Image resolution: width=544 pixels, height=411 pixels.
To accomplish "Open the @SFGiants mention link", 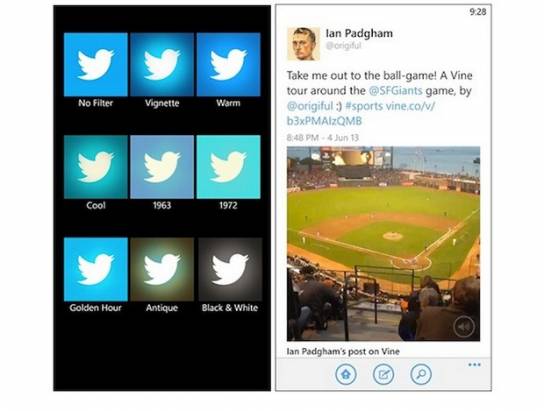I will click(395, 91).
